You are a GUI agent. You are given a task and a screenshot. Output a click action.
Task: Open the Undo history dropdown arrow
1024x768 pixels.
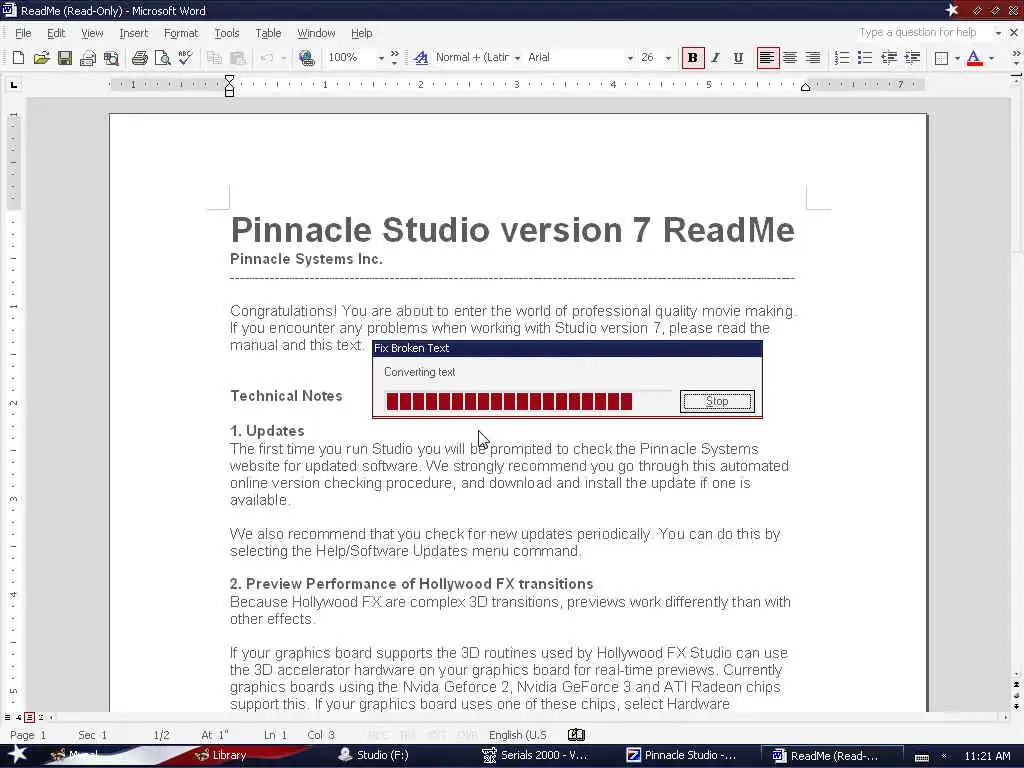(x=283, y=58)
